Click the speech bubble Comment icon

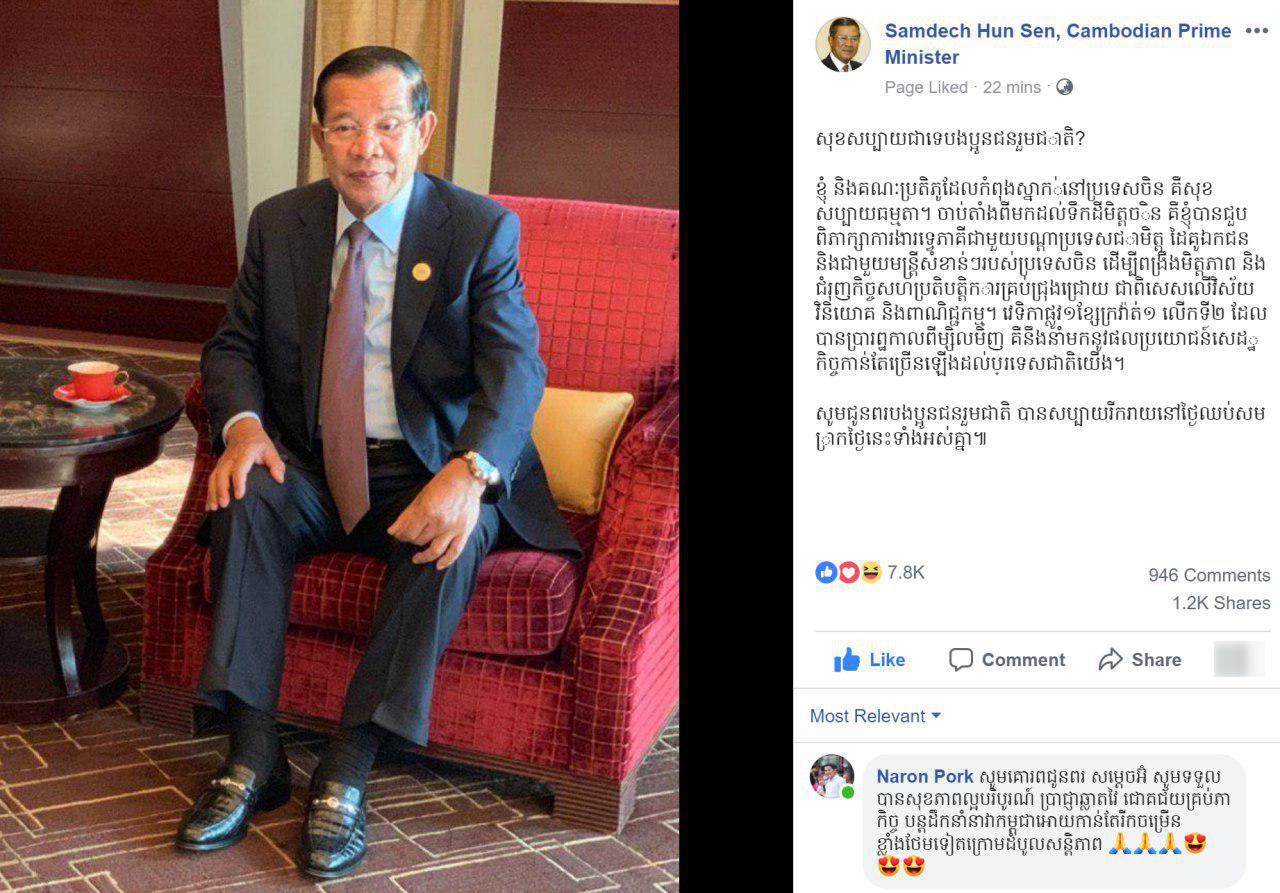tap(961, 660)
